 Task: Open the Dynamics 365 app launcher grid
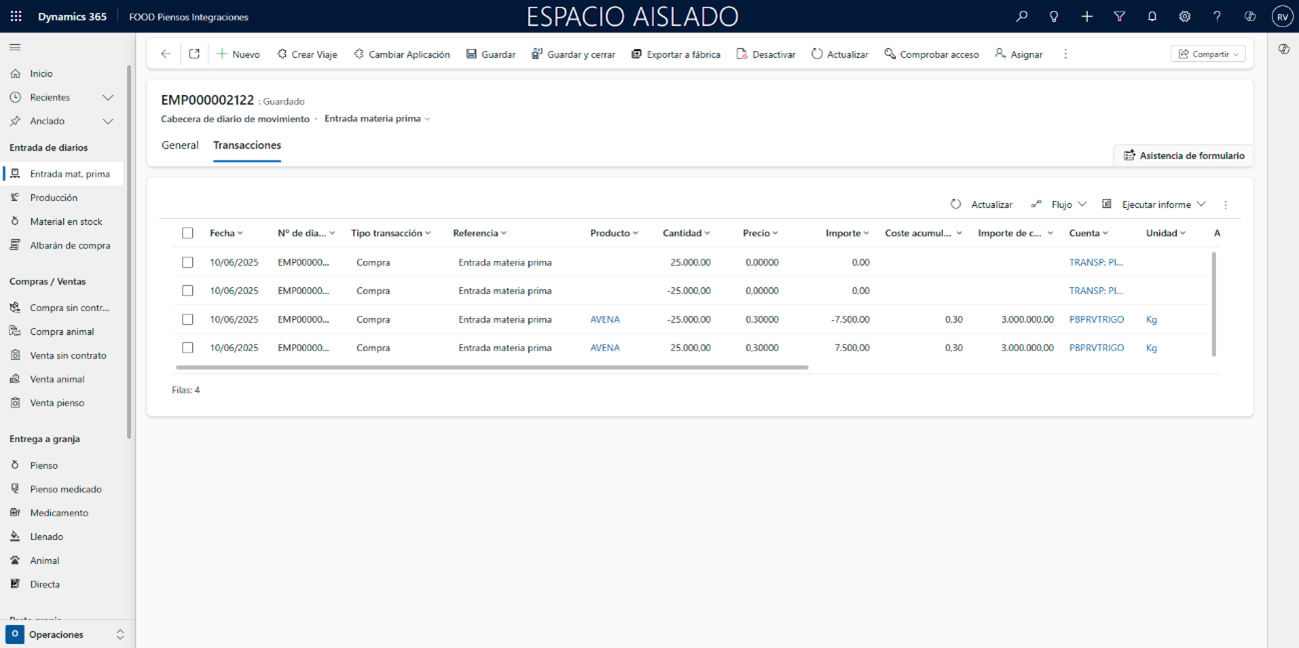tap(16, 17)
